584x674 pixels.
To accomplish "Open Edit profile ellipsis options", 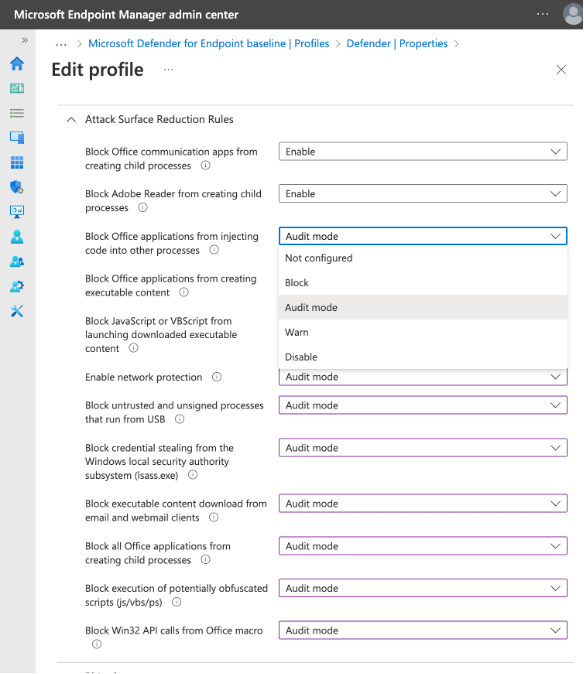I will pyautogui.click(x=168, y=70).
